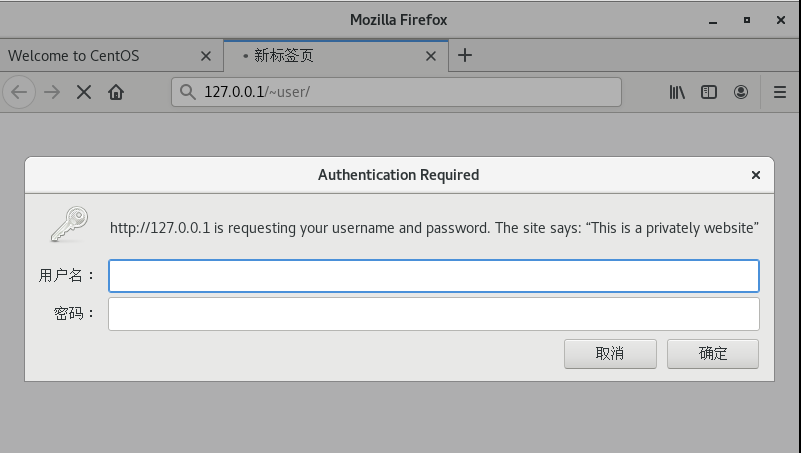
Task: Open the Firefox account icon
Action: click(741, 92)
